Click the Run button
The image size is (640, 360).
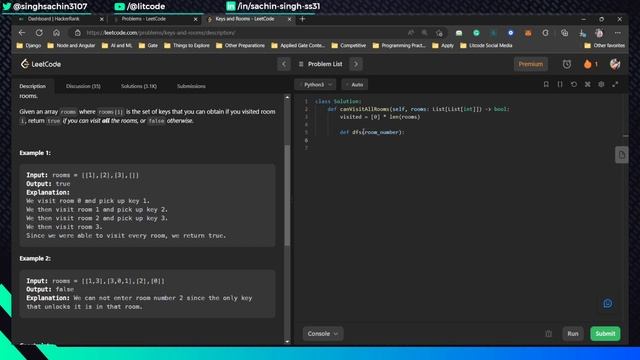(573, 333)
